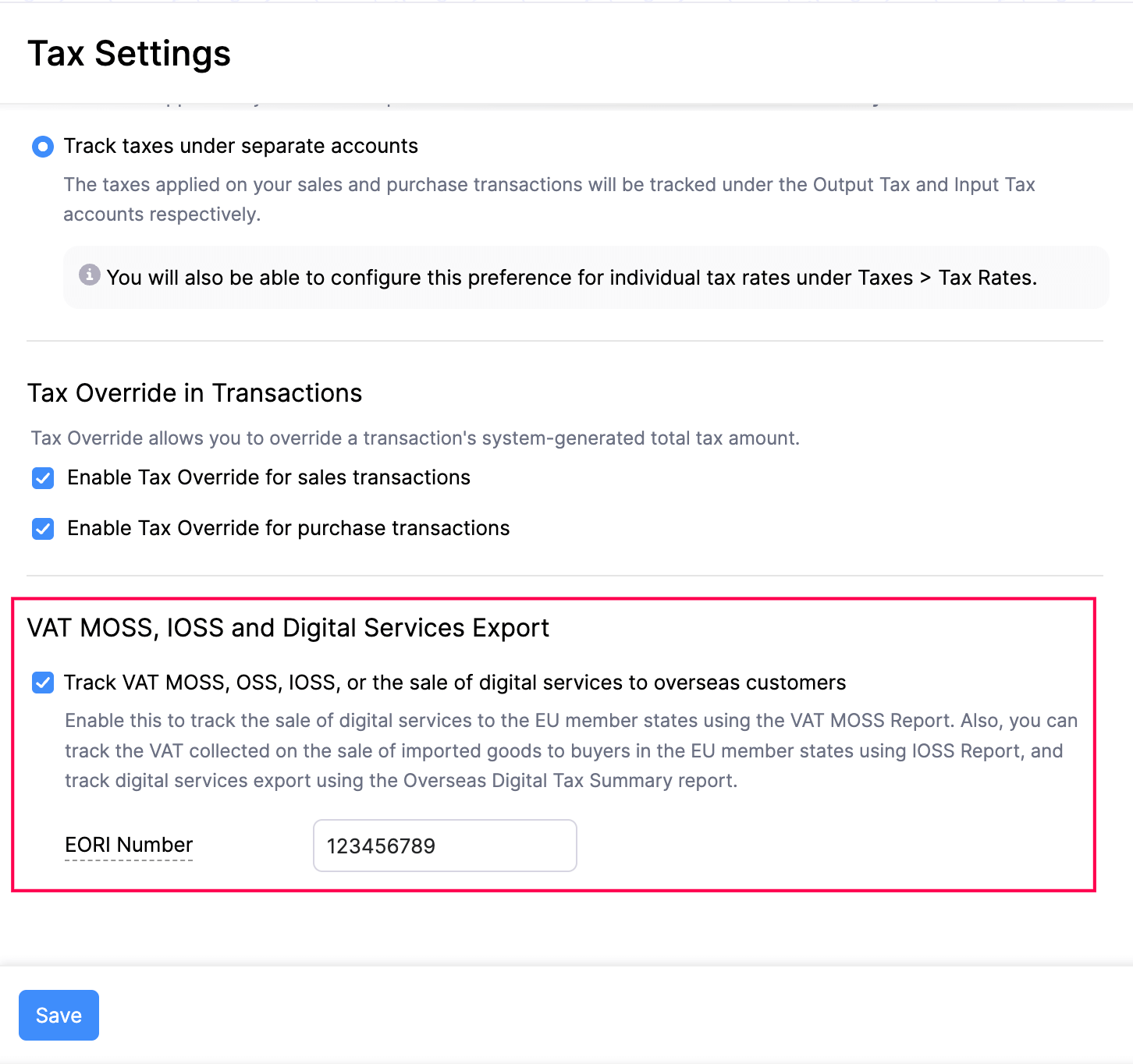Click the dashed-underlined EORI Number label
Image resolution: width=1133 pixels, height=1064 pixels.
[129, 845]
